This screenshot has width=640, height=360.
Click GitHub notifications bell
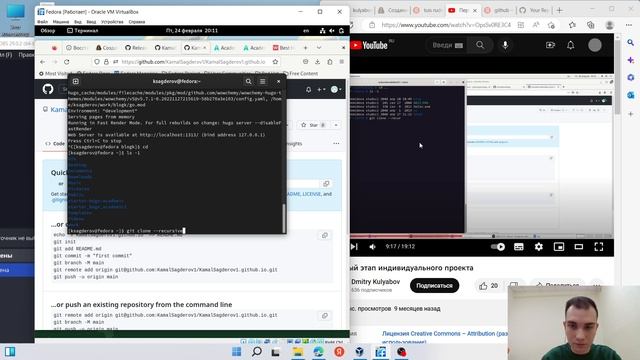coord(309,89)
